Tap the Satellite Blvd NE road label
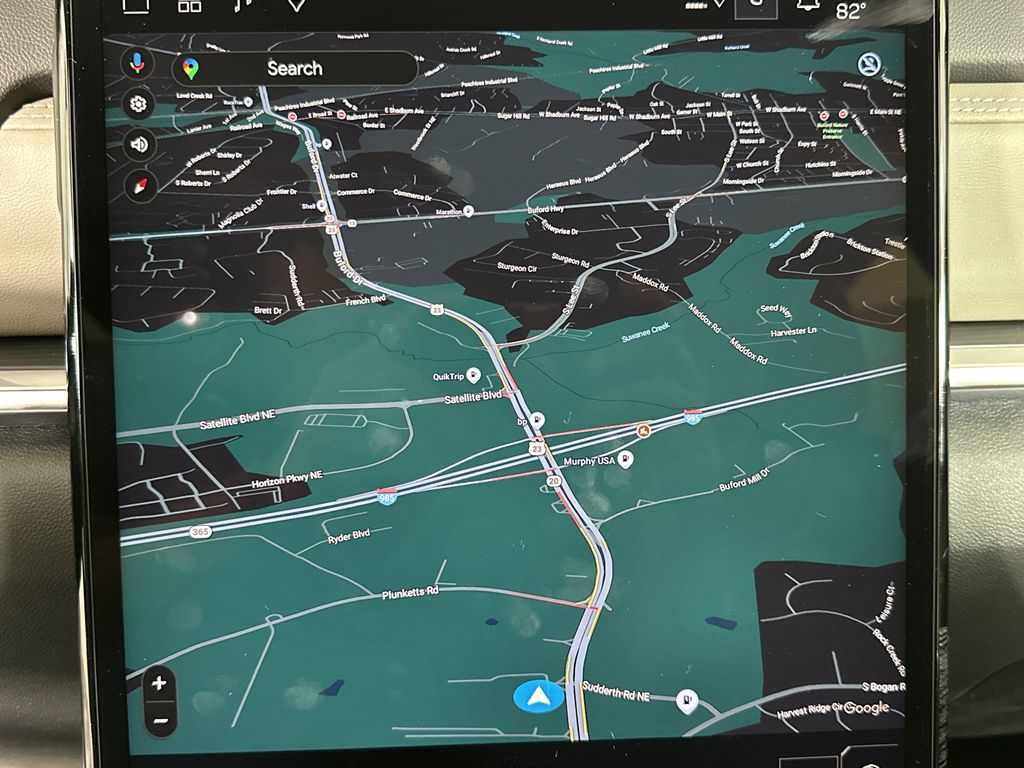1024x768 pixels. click(x=237, y=420)
